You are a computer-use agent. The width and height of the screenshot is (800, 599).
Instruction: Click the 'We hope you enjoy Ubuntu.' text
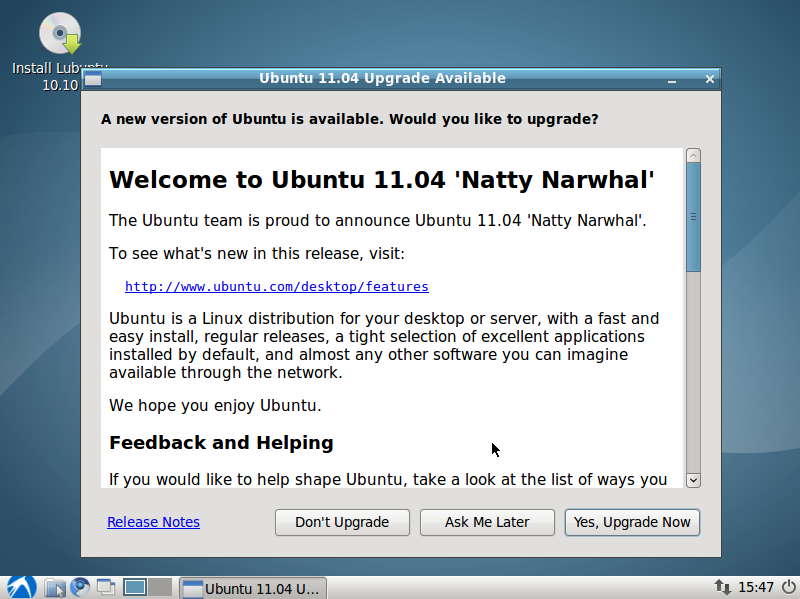point(215,406)
